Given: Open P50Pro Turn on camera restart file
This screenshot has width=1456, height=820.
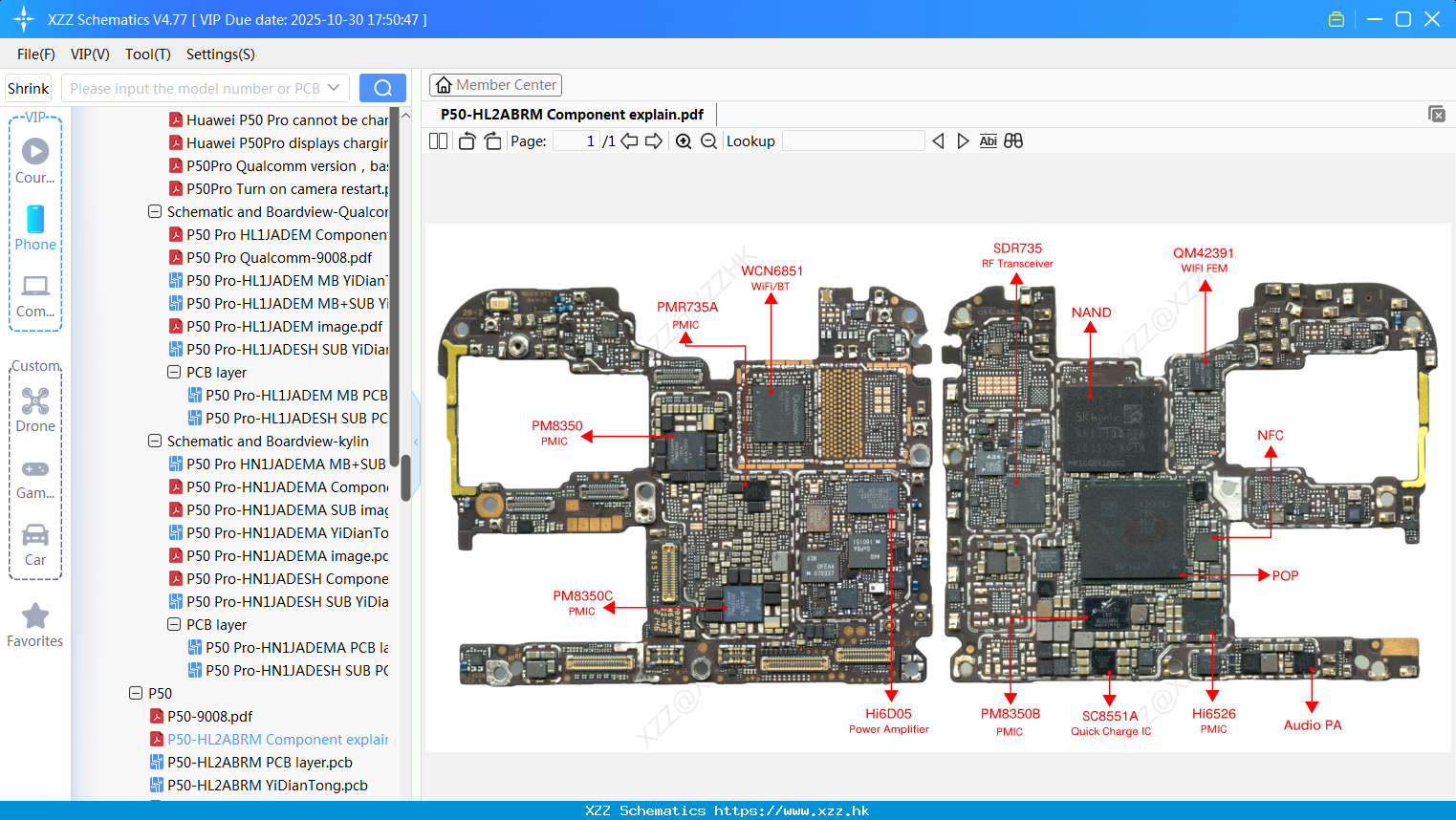Looking at the screenshot, I should point(278,189).
